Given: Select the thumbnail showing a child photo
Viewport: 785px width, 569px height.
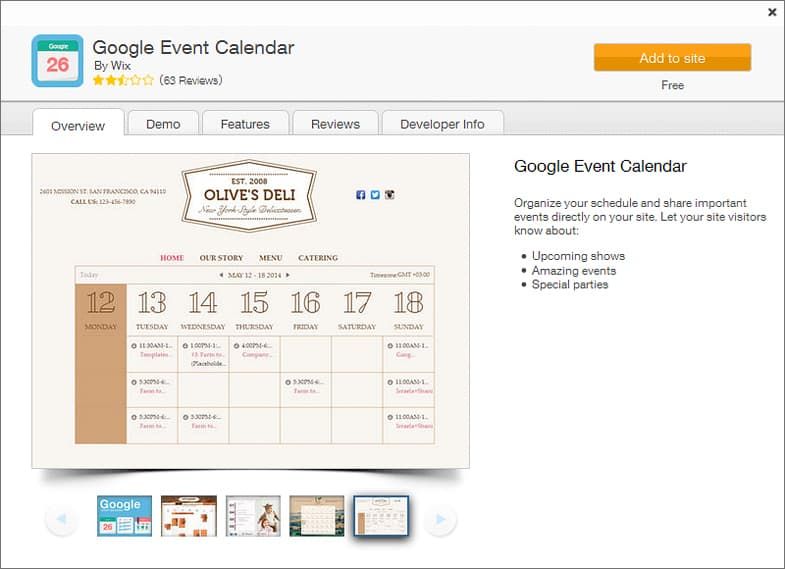Looking at the screenshot, I should click(253, 516).
